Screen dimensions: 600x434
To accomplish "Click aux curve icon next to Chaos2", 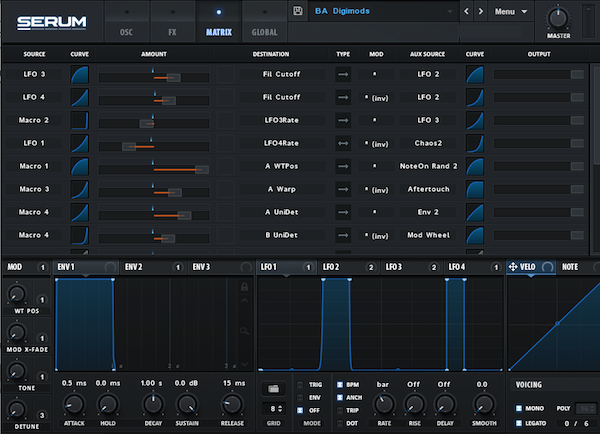I will pos(475,143).
